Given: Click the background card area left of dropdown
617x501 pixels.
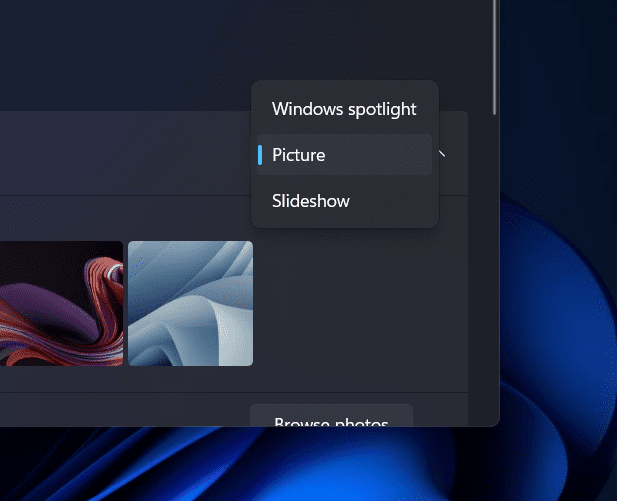Looking at the screenshot, I should tap(120, 155).
